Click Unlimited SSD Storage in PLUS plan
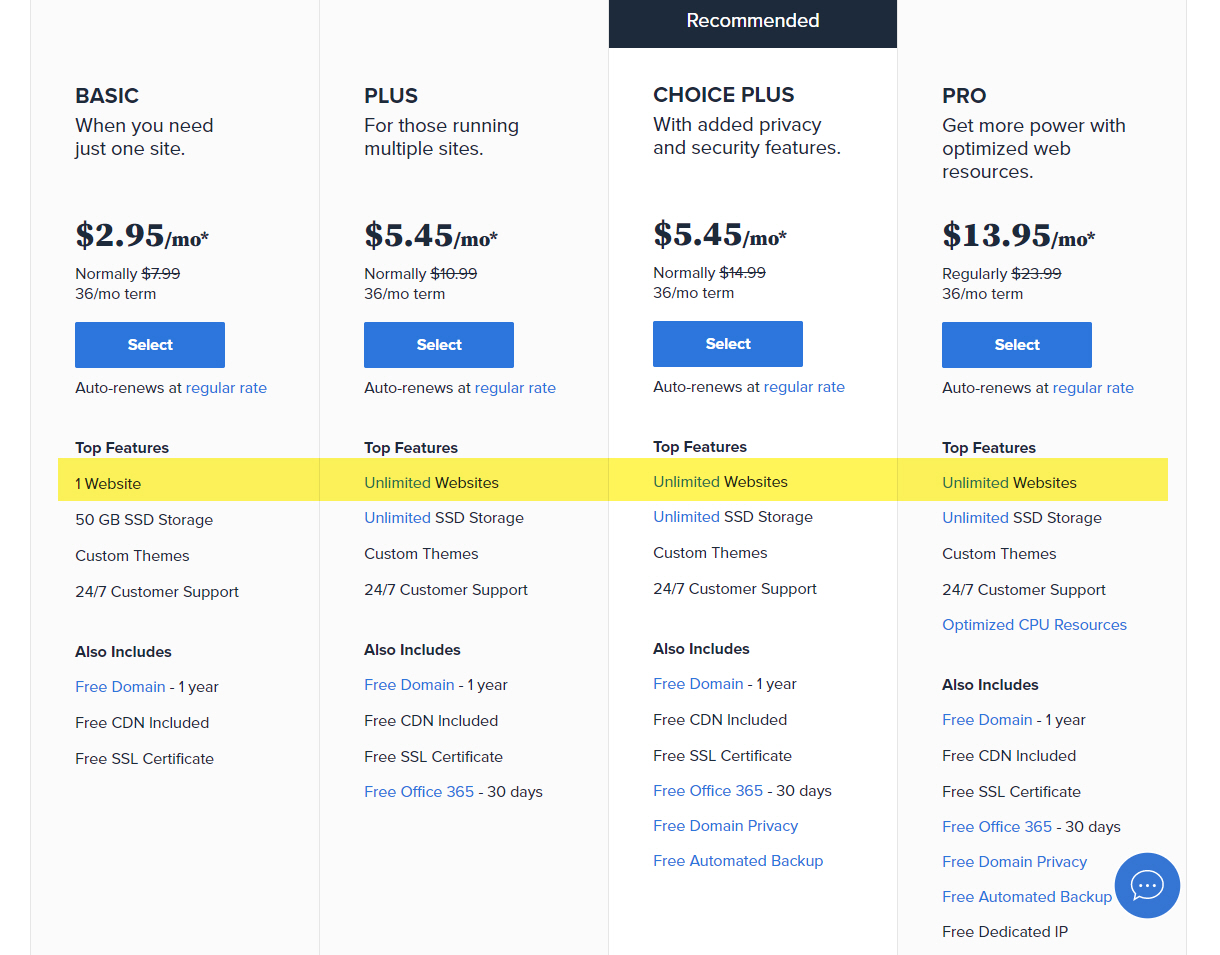The height and width of the screenshot is (955, 1220). pos(397,518)
